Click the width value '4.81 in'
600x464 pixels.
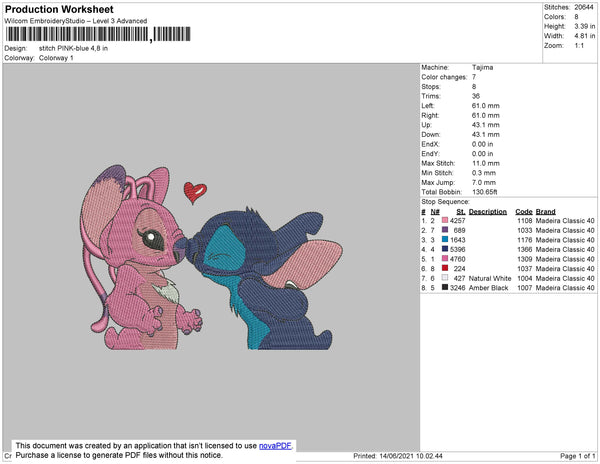click(x=584, y=36)
